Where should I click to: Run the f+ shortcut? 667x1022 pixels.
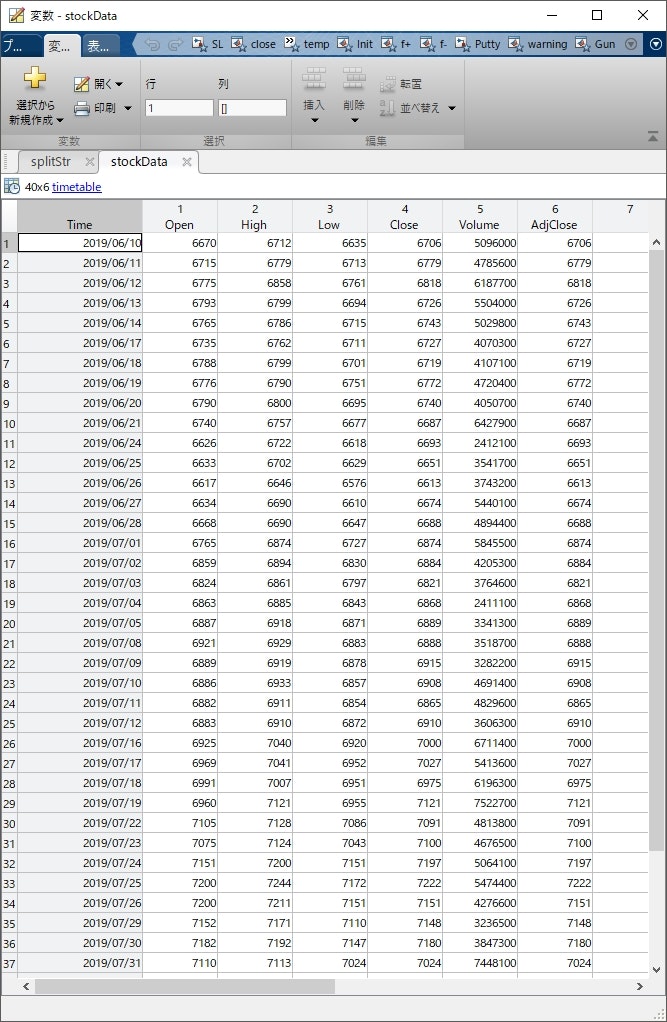[x=396, y=44]
